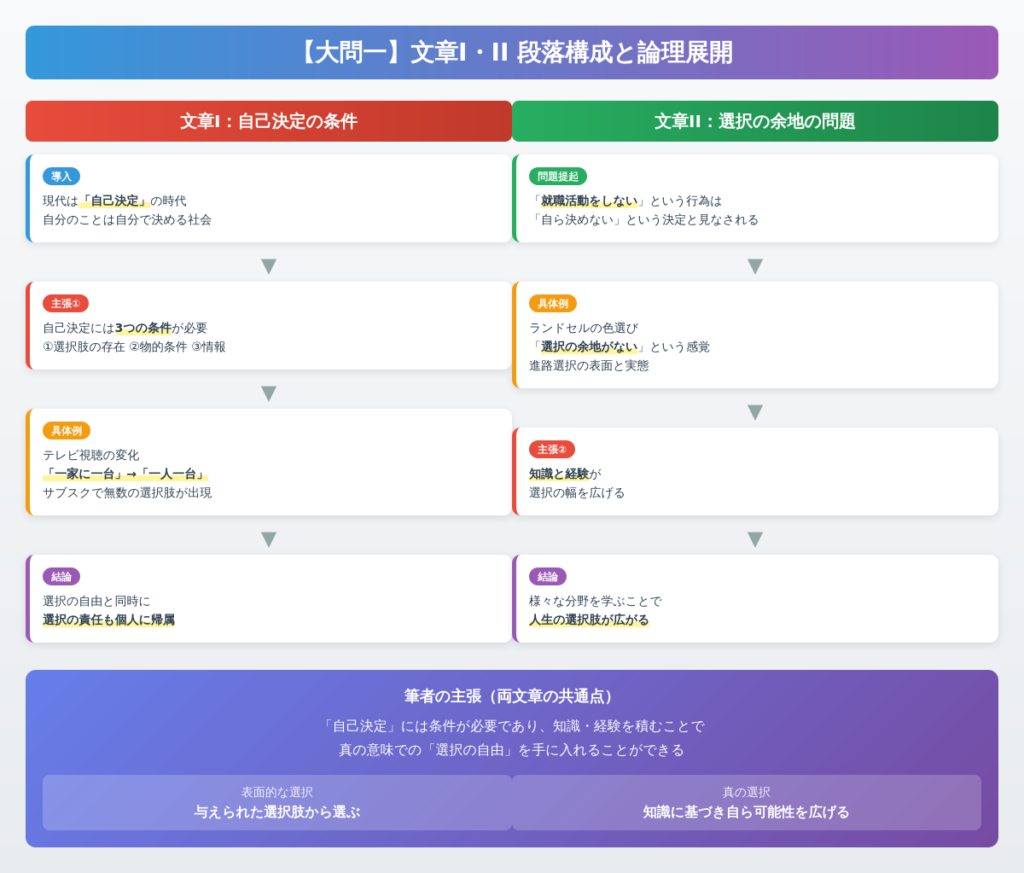Click the 真の選択 box
Viewport: 1024px width, 873px height.
pyautogui.click(x=746, y=802)
